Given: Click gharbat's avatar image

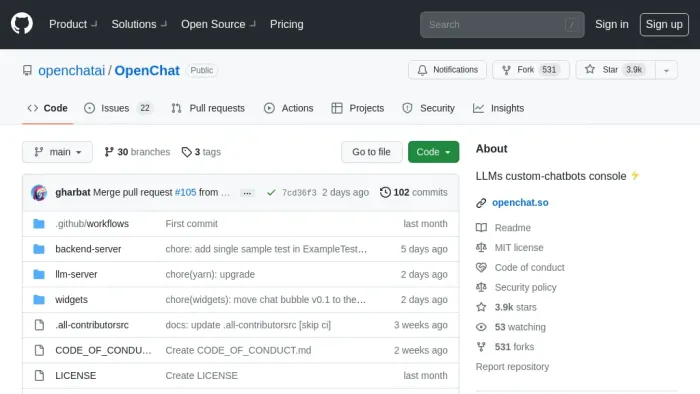Looking at the screenshot, I should coord(39,193).
